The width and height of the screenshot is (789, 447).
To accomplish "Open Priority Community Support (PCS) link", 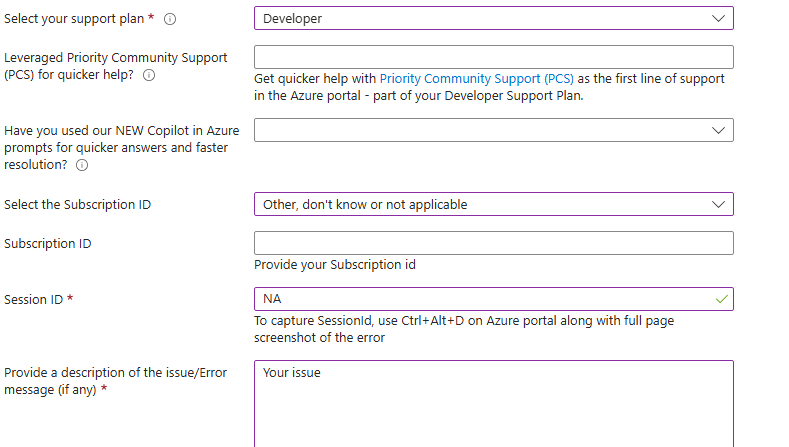I will tap(477, 79).
